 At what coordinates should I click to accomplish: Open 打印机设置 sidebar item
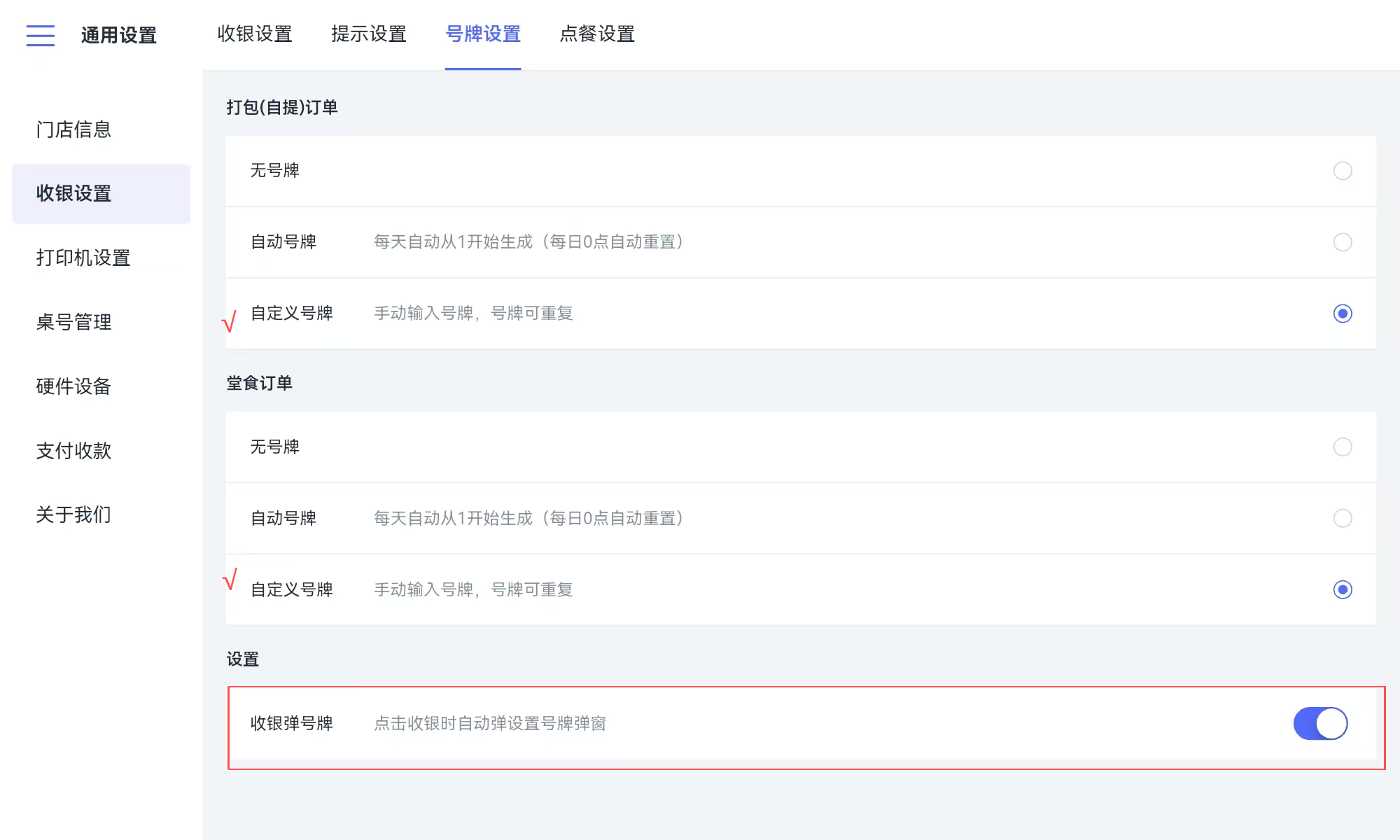[83, 258]
